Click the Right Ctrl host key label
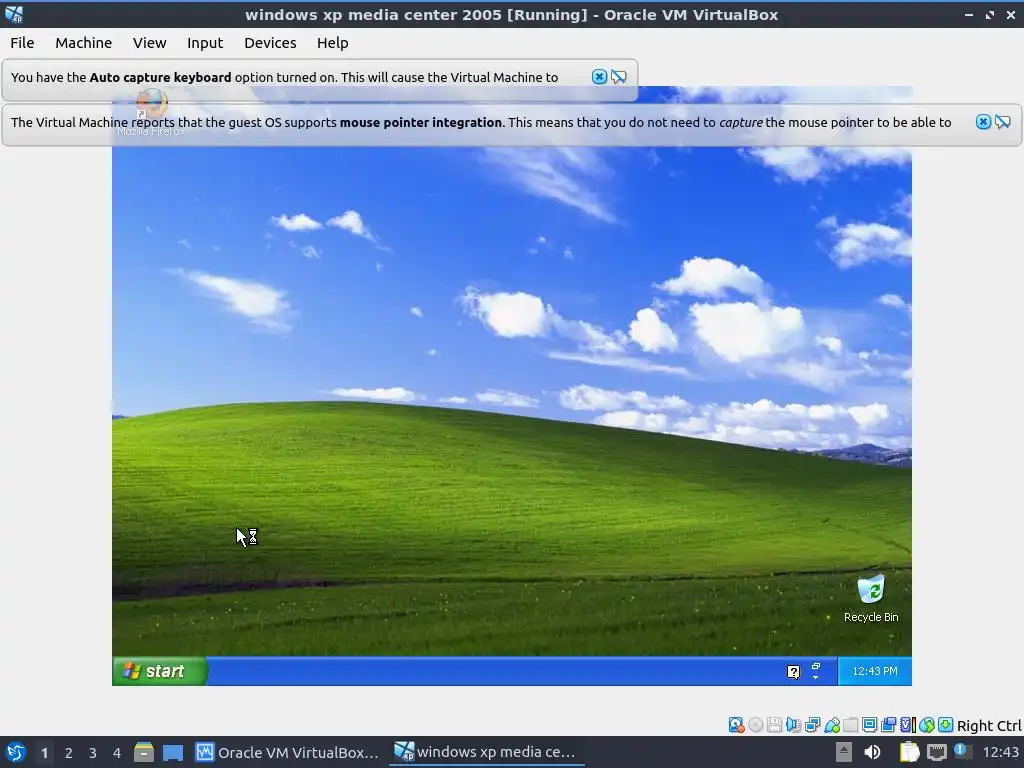 tap(989, 726)
